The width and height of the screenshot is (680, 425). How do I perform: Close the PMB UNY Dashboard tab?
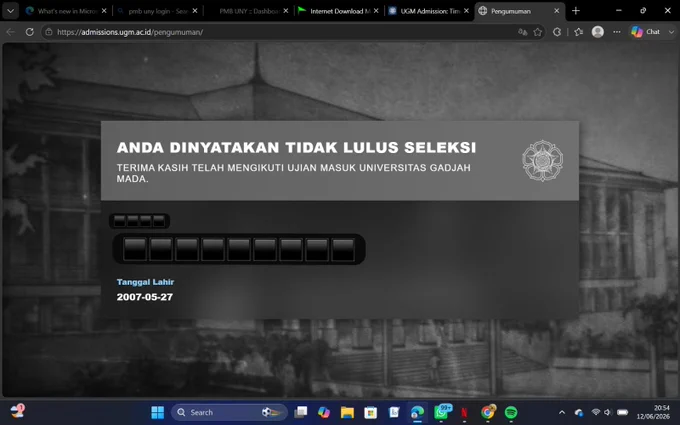point(286,11)
